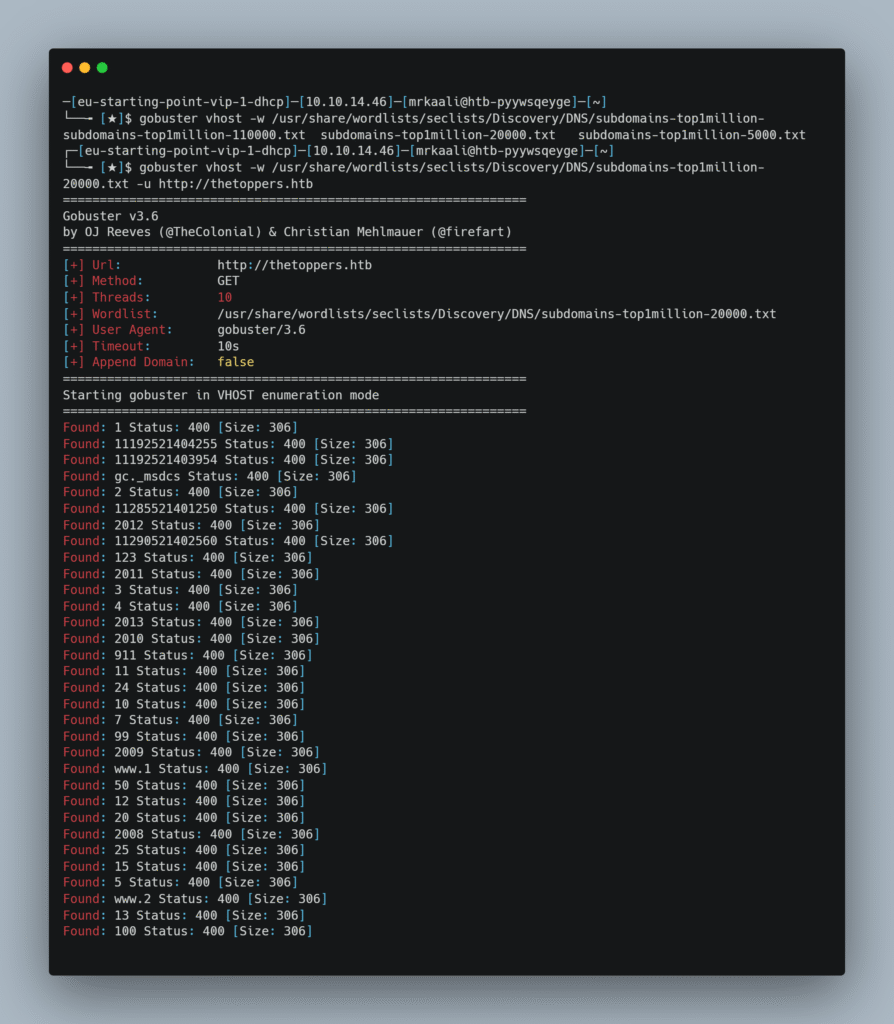The image size is (894, 1024).
Task: Click the 'gc._msdcs' found result line
Action: point(209,476)
